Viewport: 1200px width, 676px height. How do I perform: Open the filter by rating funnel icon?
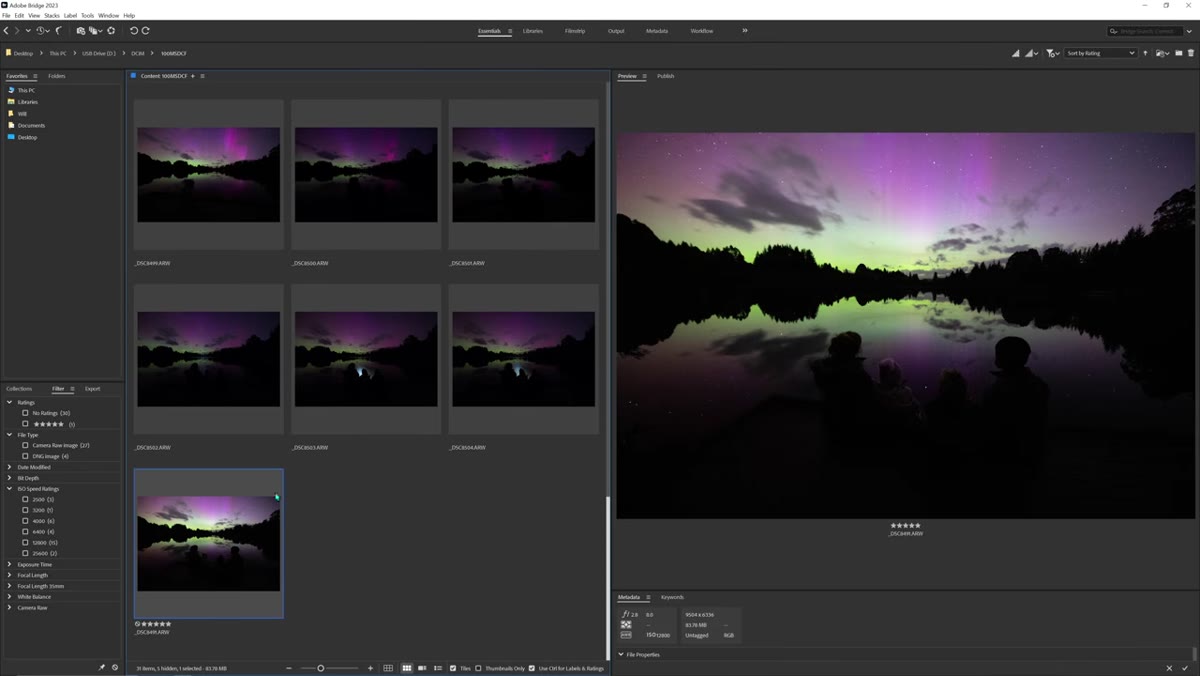pyautogui.click(x=1053, y=53)
